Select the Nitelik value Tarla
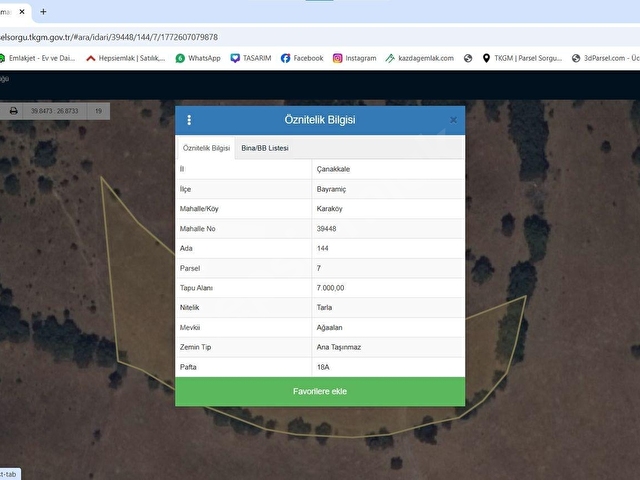640x480 pixels. 324,307
